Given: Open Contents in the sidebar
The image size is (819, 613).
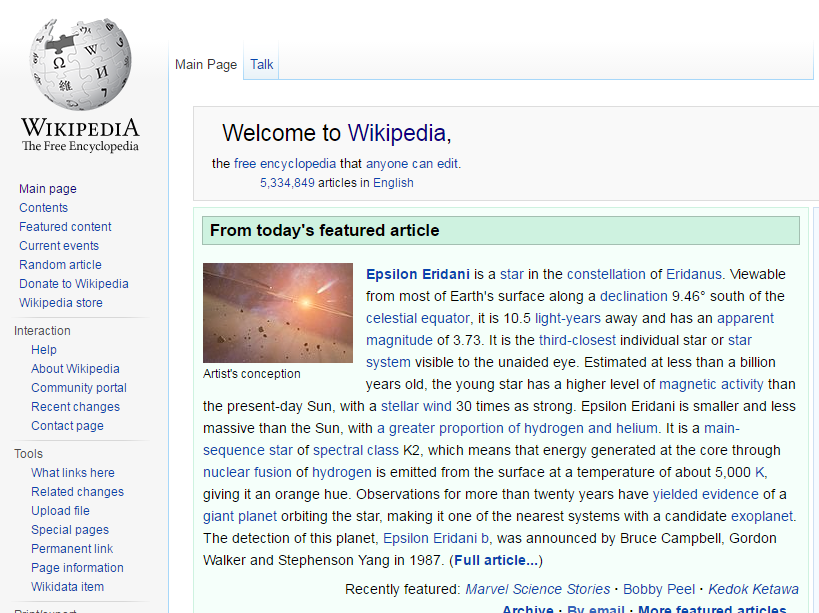Looking at the screenshot, I should coord(43,207).
